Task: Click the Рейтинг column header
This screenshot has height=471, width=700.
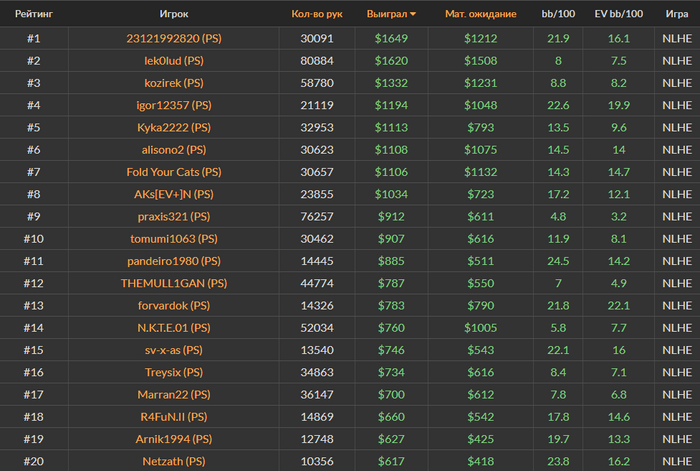Action: [x=33, y=14]
